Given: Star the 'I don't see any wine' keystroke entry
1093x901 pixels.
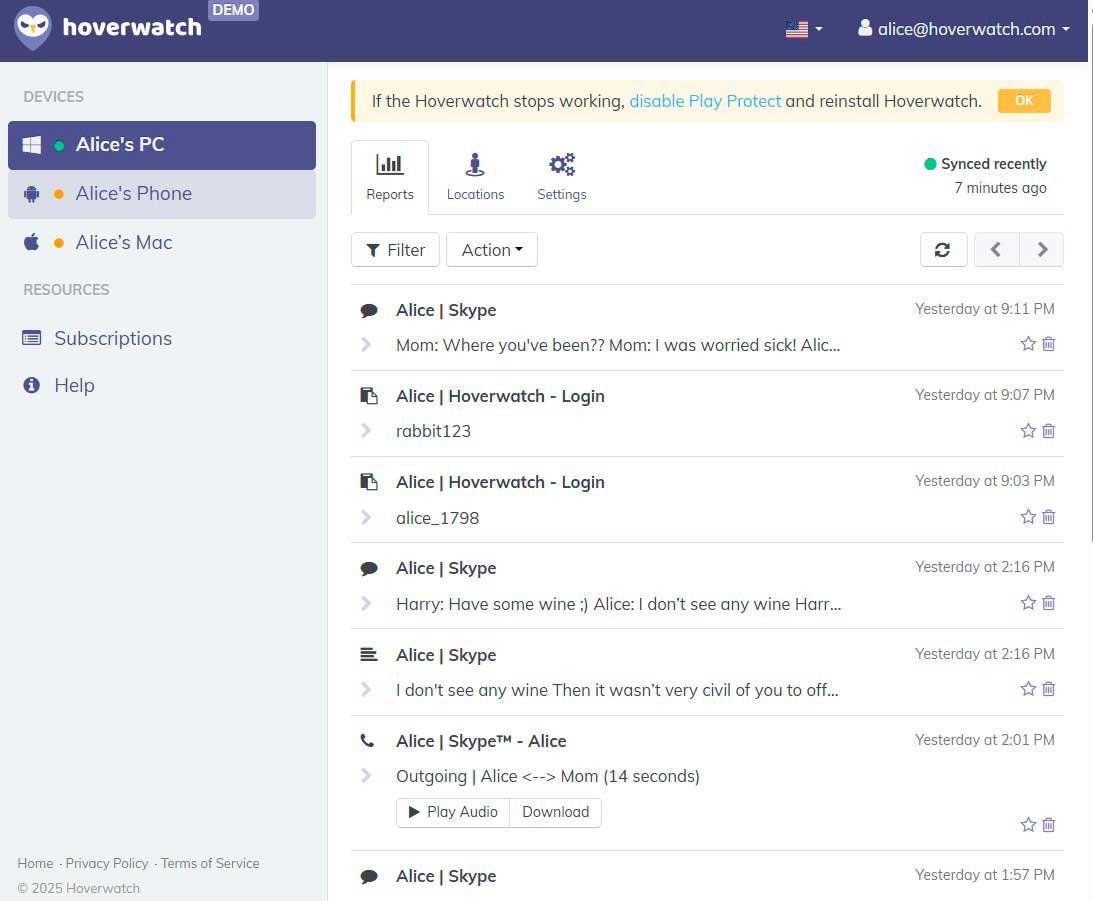Looking at the screenshot, I should coord(1028,689).
